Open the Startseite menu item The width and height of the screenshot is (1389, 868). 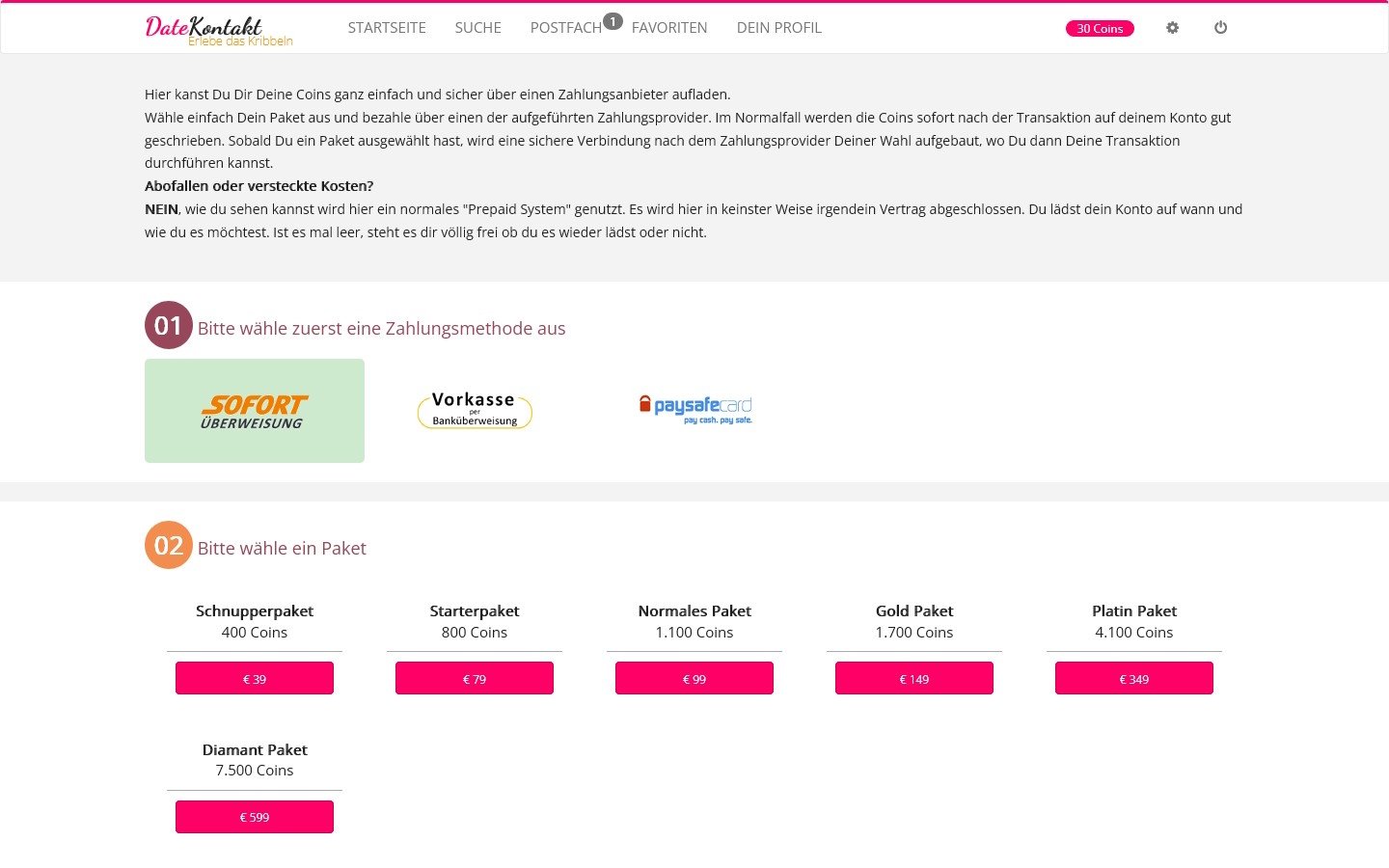387,28
